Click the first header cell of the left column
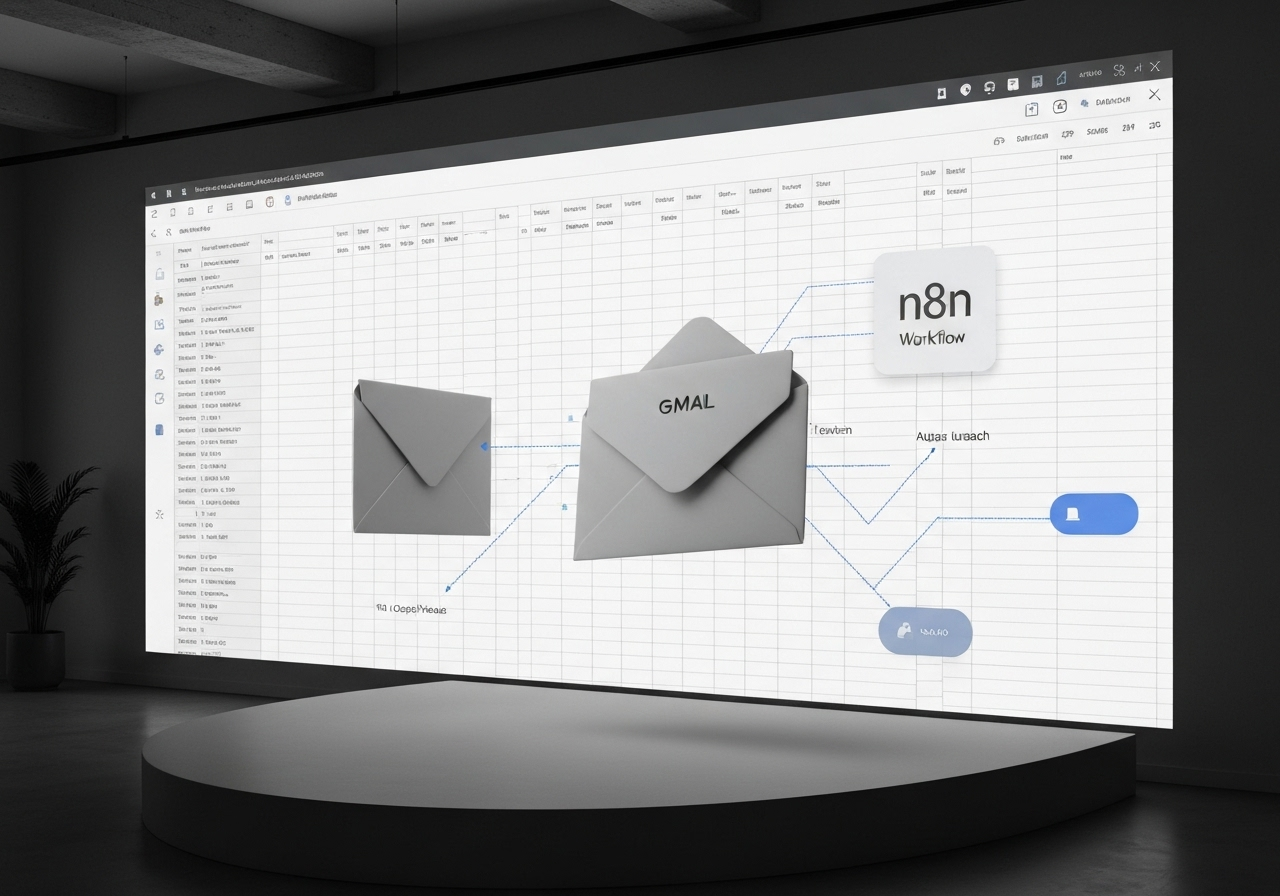Viewport: 1280px width, 896px height. [x=185, y=251]
